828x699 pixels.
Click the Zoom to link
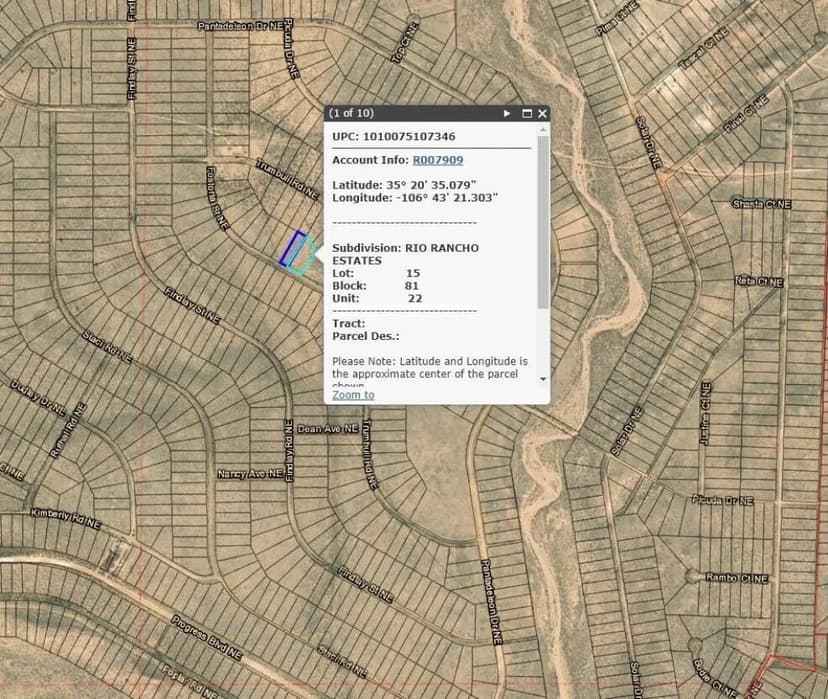[352, 394]
